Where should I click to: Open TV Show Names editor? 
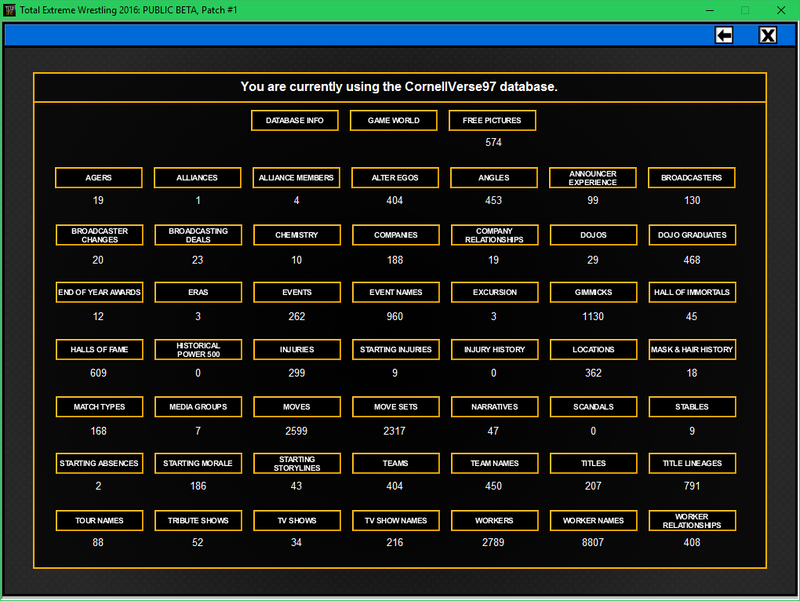pos(396,520)
